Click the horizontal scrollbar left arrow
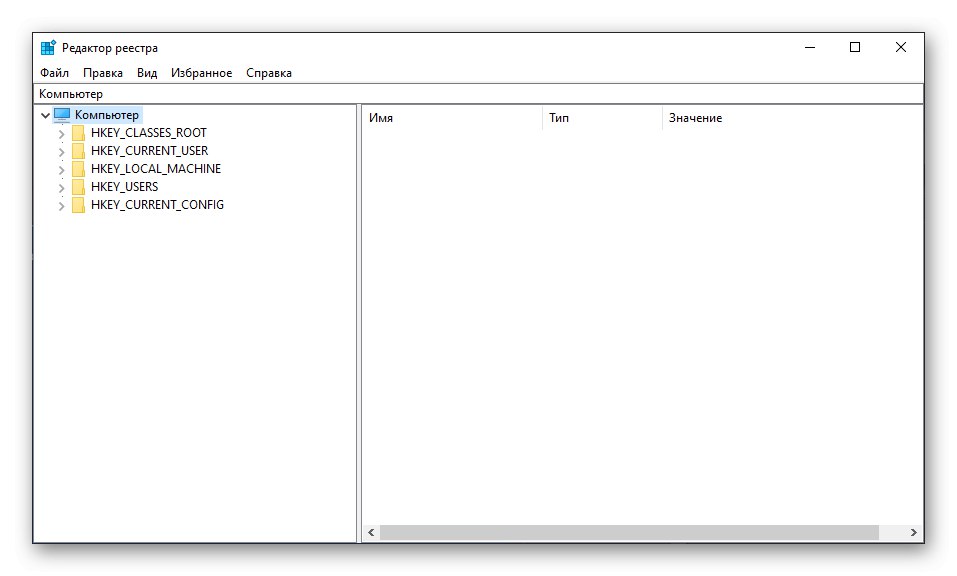This screenshot has width=957, height=576. pos(371,533)
